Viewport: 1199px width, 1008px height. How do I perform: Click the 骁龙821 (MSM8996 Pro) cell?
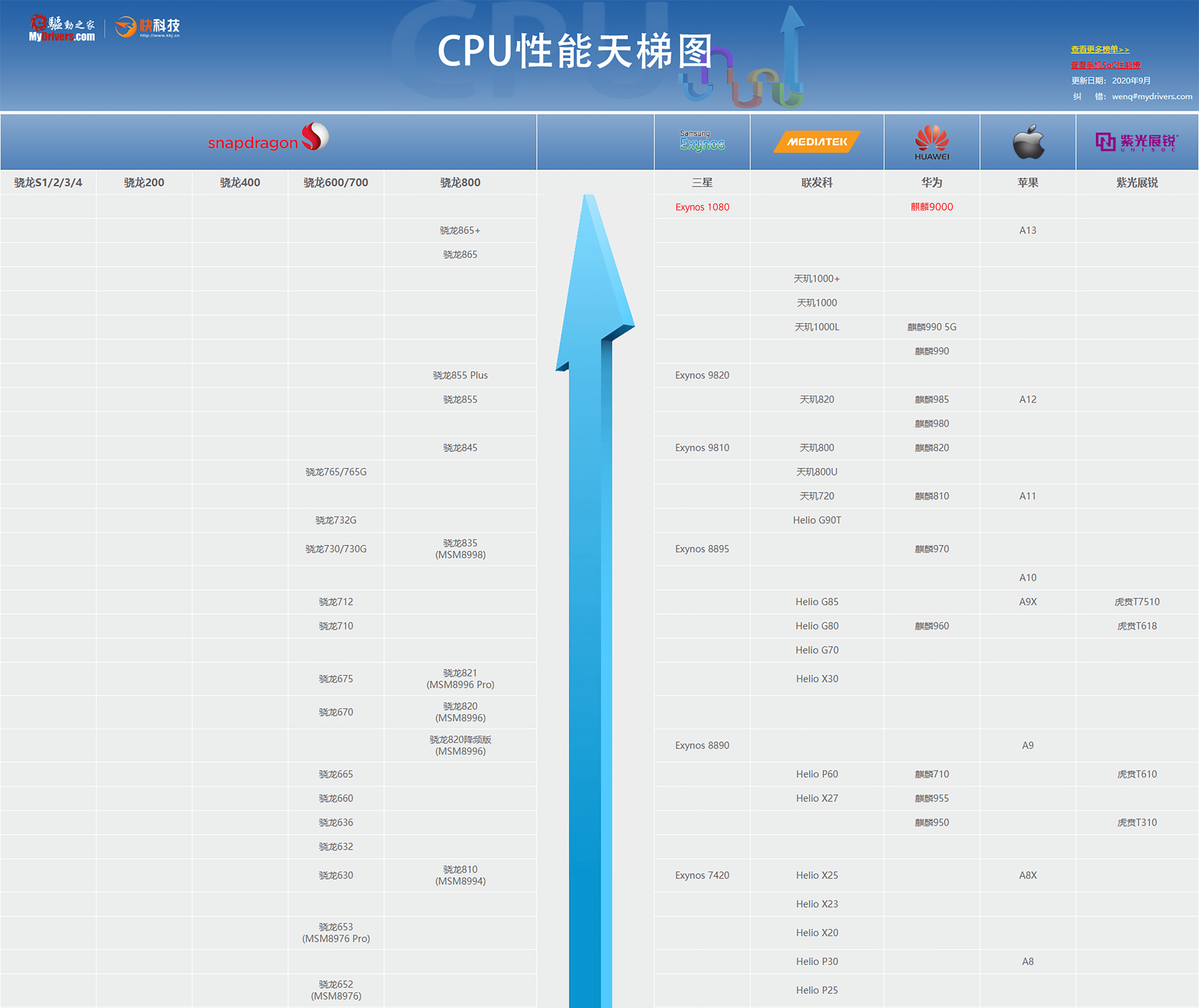(460, 679)
